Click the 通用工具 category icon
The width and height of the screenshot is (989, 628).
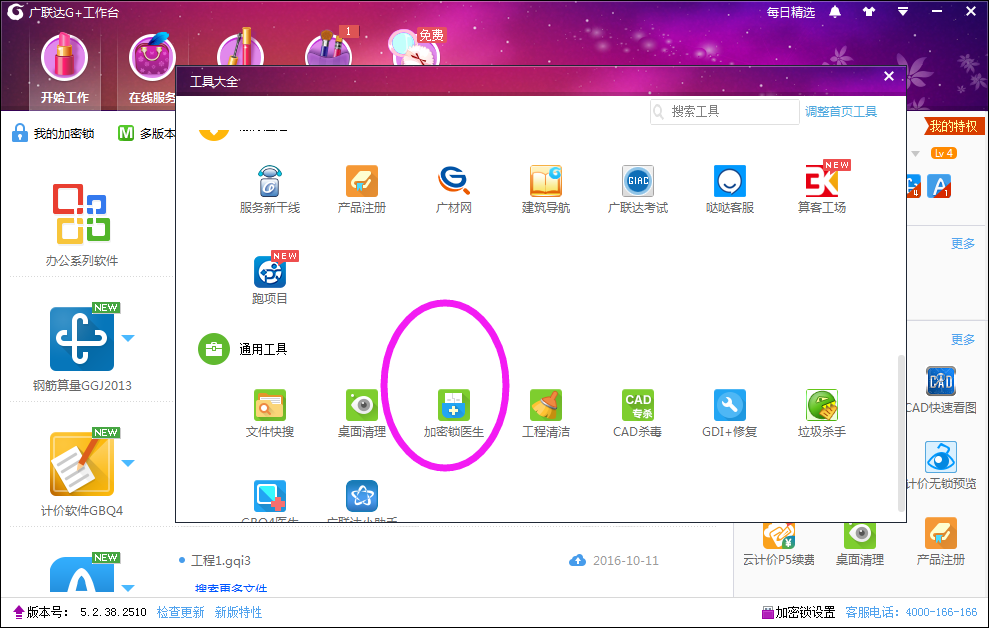click(214, 349)
